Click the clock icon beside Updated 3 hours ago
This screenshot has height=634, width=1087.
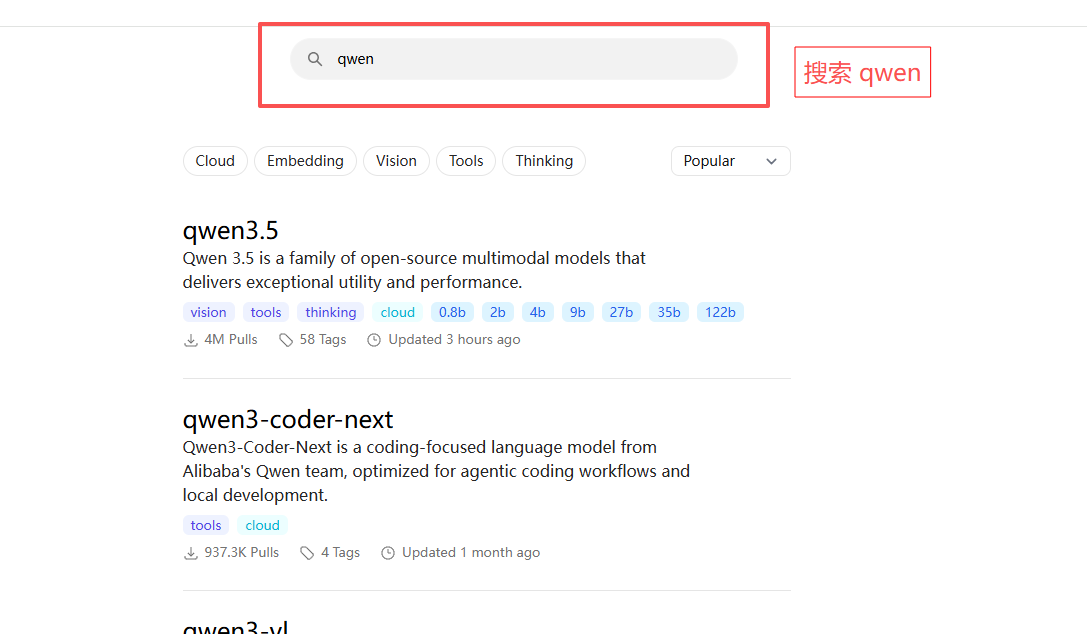[374, 340]
